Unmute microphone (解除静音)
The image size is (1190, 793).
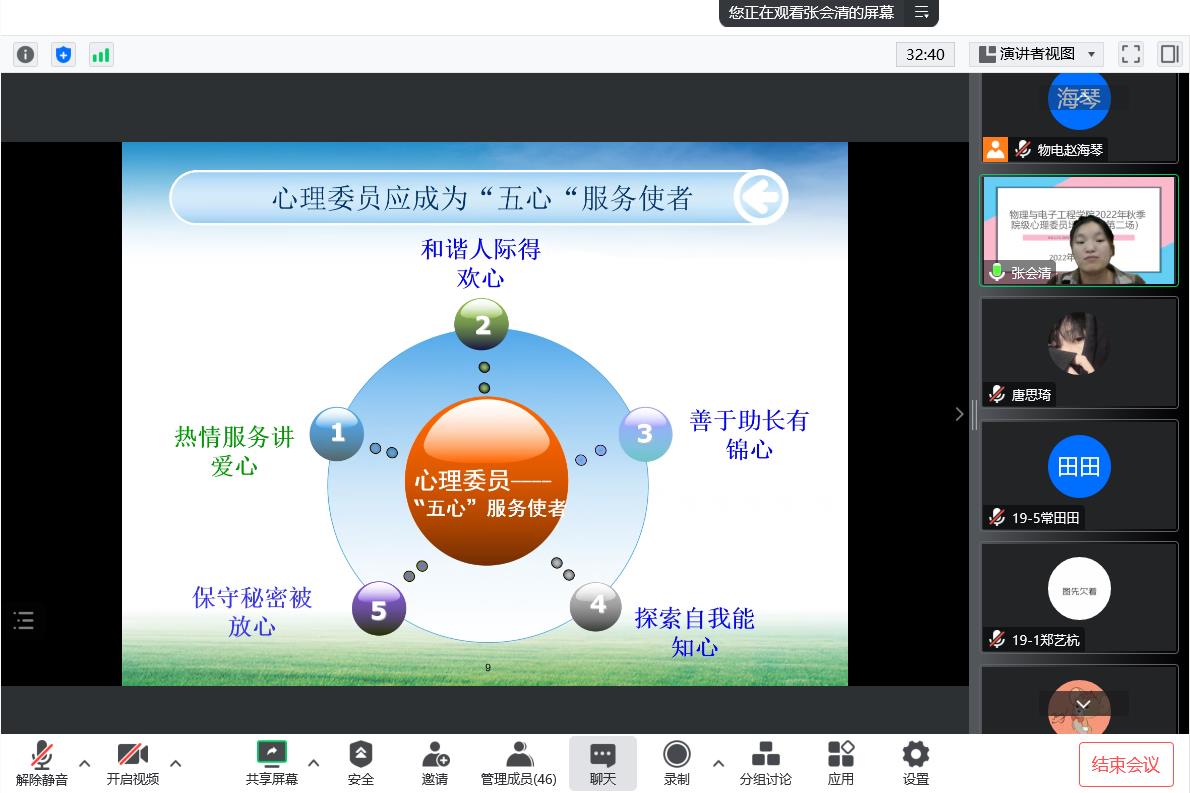pyautogui.click(x=42, y=764)
